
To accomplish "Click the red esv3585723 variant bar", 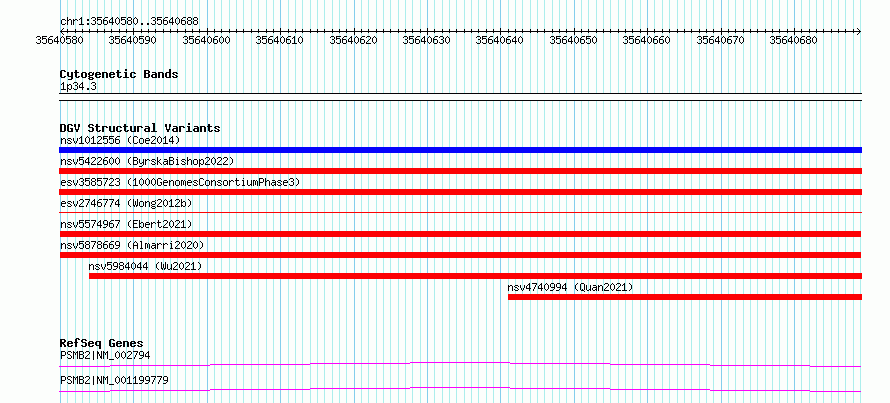I will [460, 192].
